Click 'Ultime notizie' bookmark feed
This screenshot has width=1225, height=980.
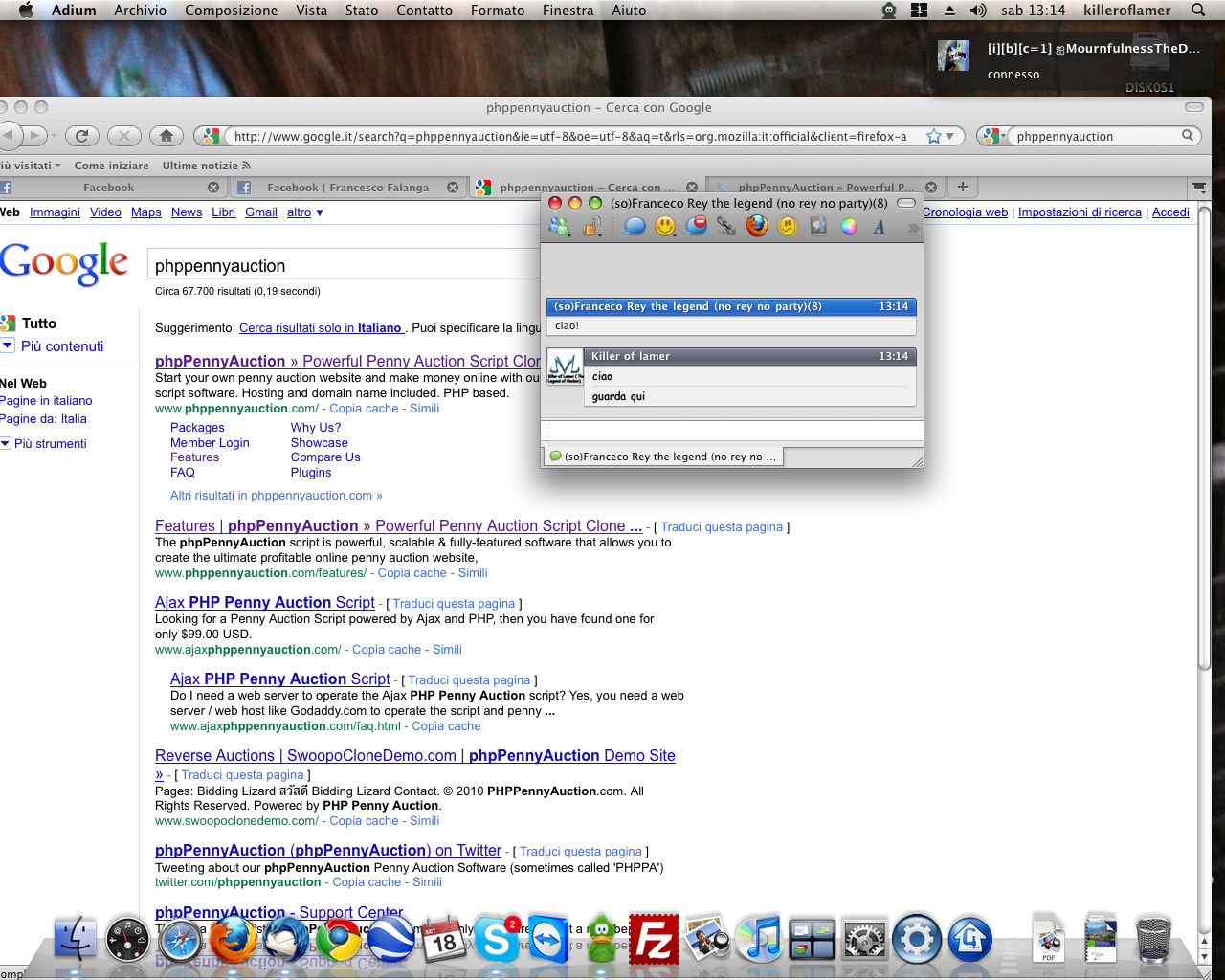[x=206, y=166]
